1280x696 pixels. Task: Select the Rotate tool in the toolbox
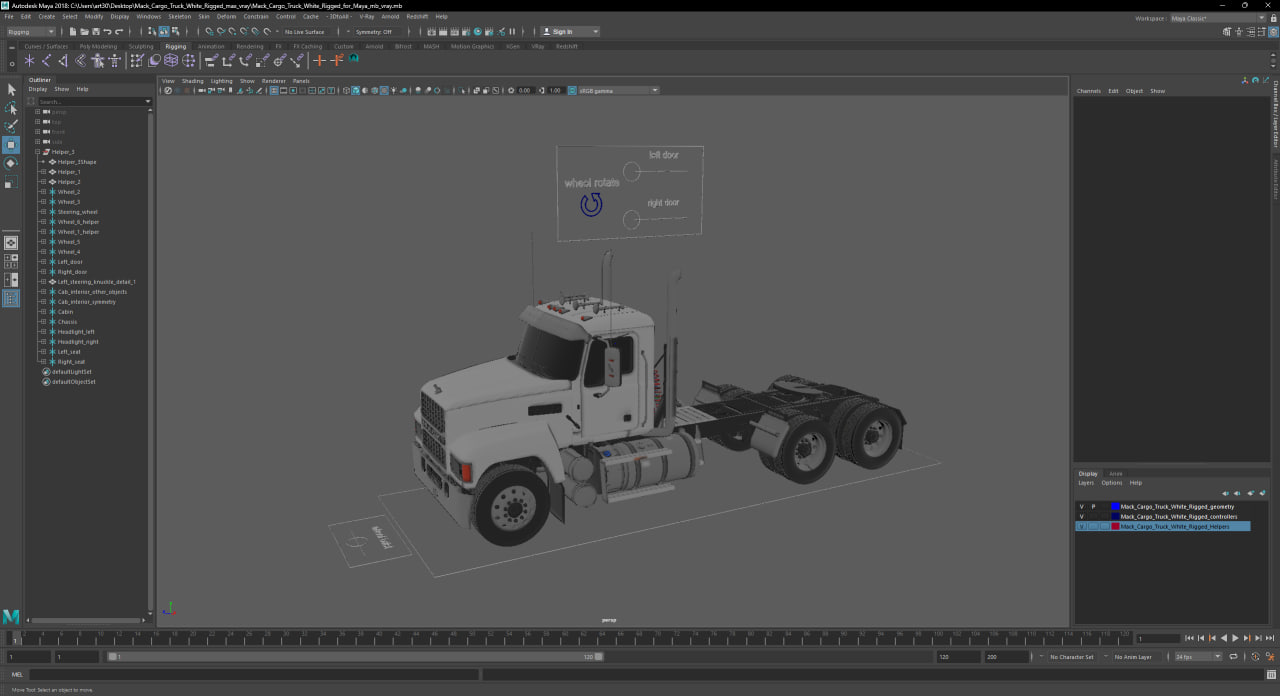coord(11,163)
